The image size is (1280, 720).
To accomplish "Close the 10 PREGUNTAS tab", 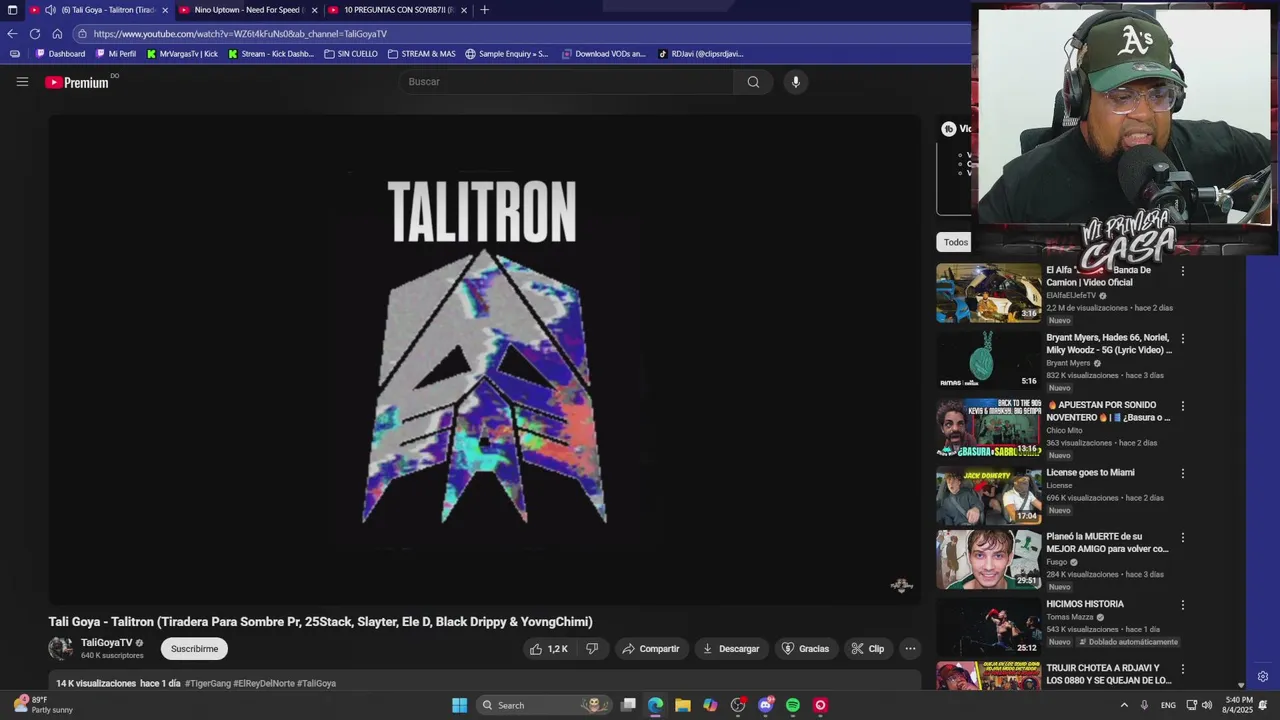I will click(x=464, y=10).
